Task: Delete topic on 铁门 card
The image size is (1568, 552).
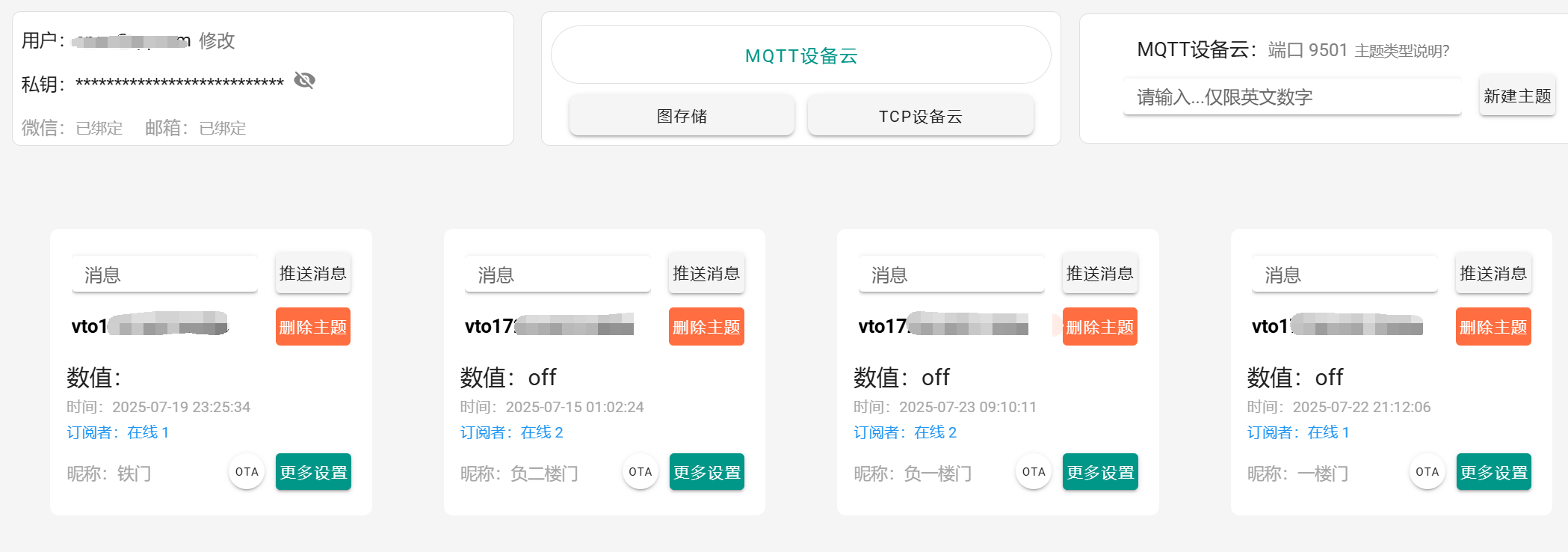Action: (x=313, y=327)
